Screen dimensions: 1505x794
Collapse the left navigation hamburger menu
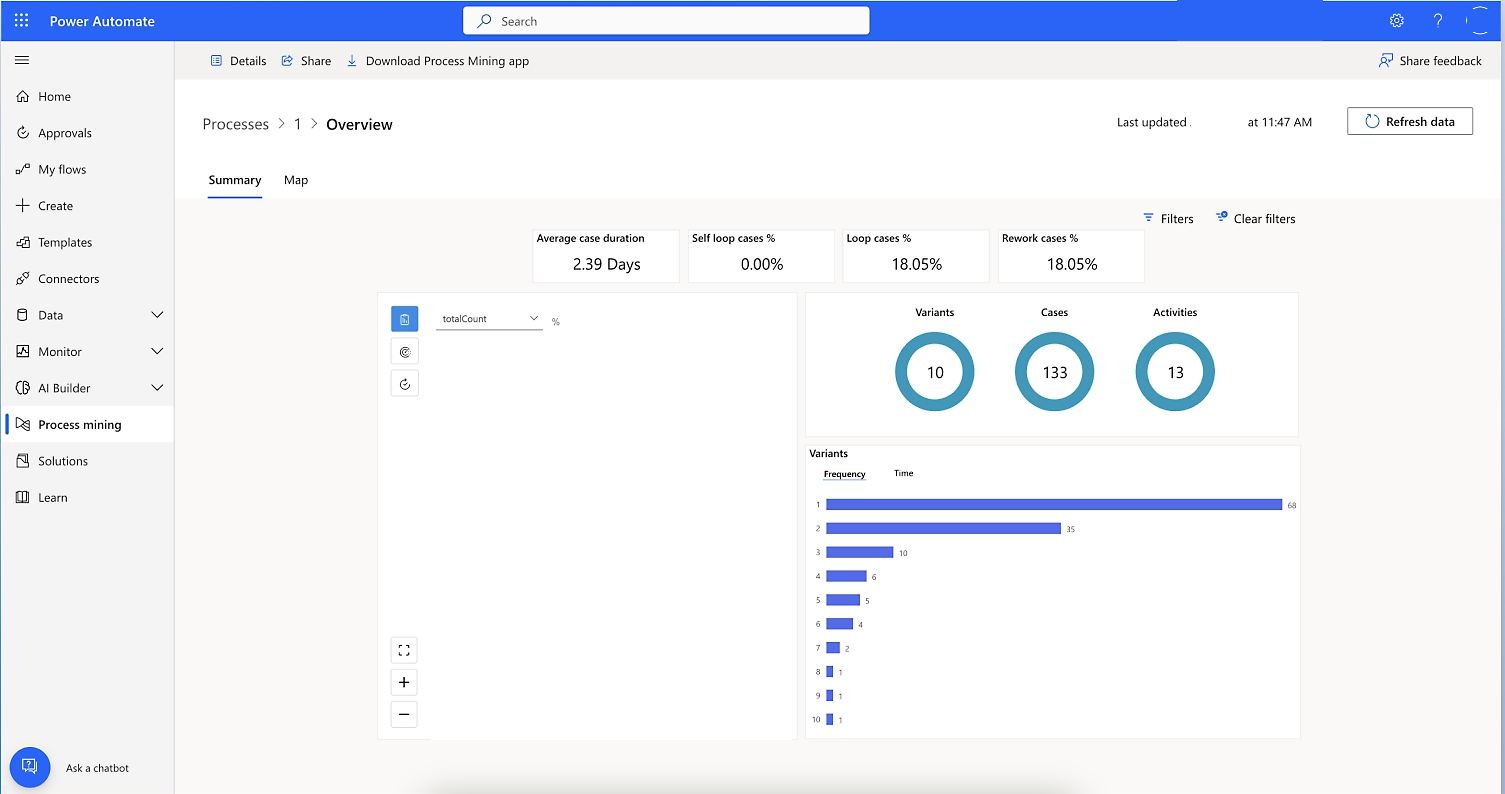(22, 60)
